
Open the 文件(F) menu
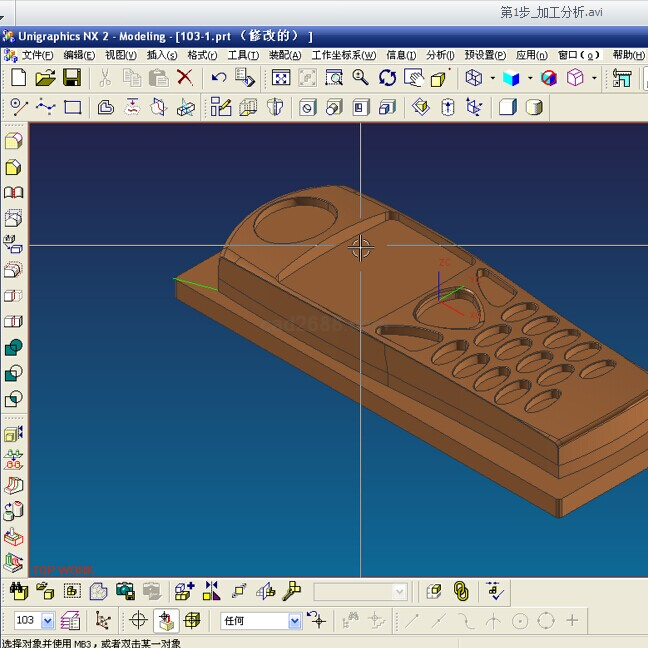(x=37, y=55)
